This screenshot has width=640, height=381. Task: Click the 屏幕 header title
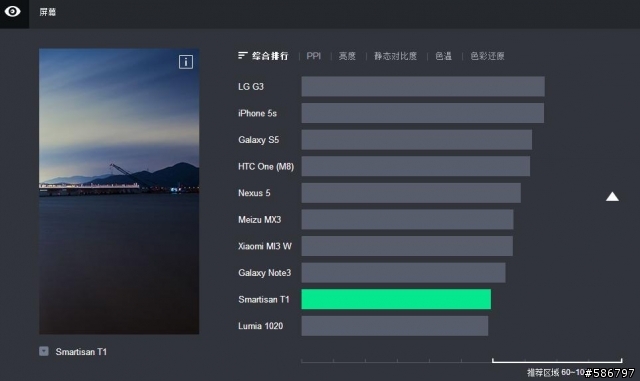[x=48, y=12]
